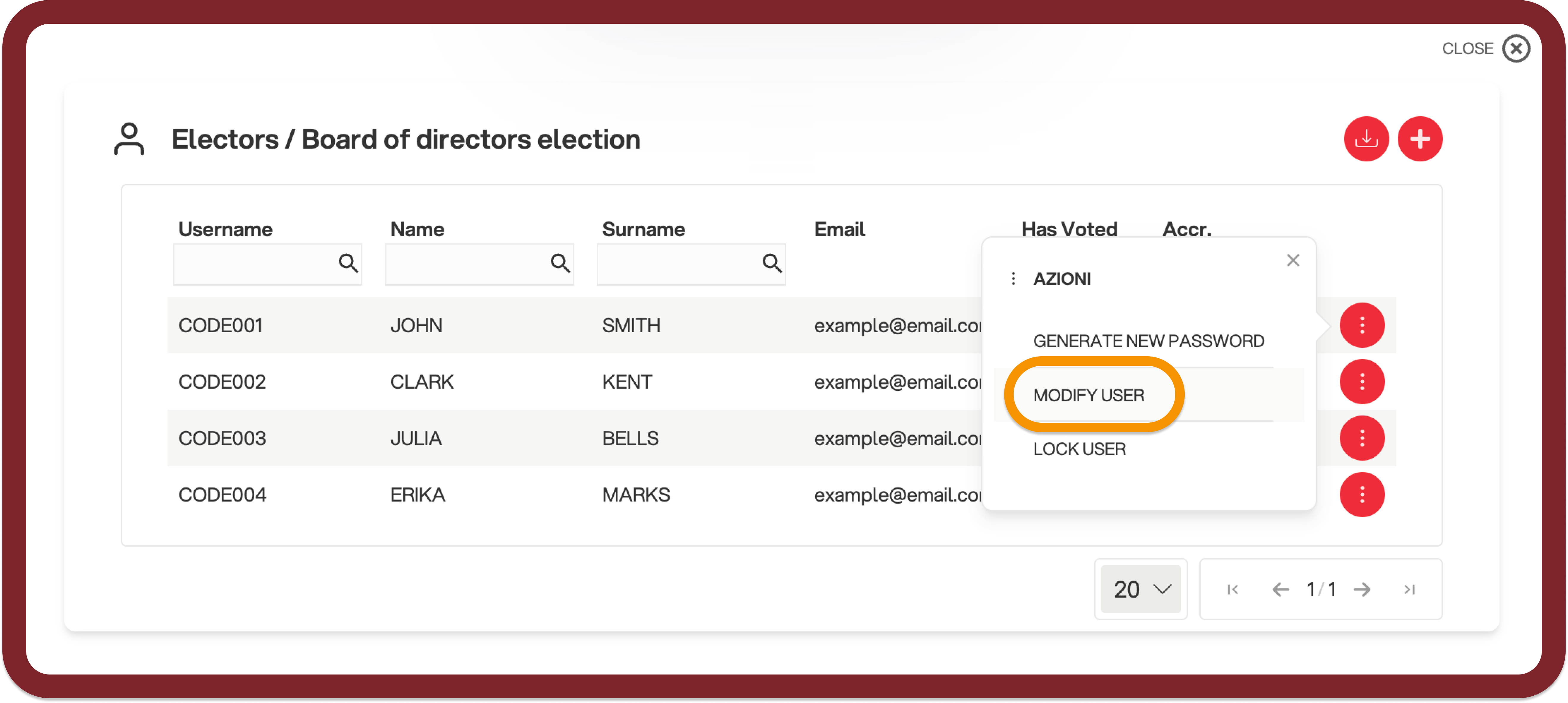Click username cell CODE001
The height and width of the screenshot is (703, 1568).
(x=220, y=325)
